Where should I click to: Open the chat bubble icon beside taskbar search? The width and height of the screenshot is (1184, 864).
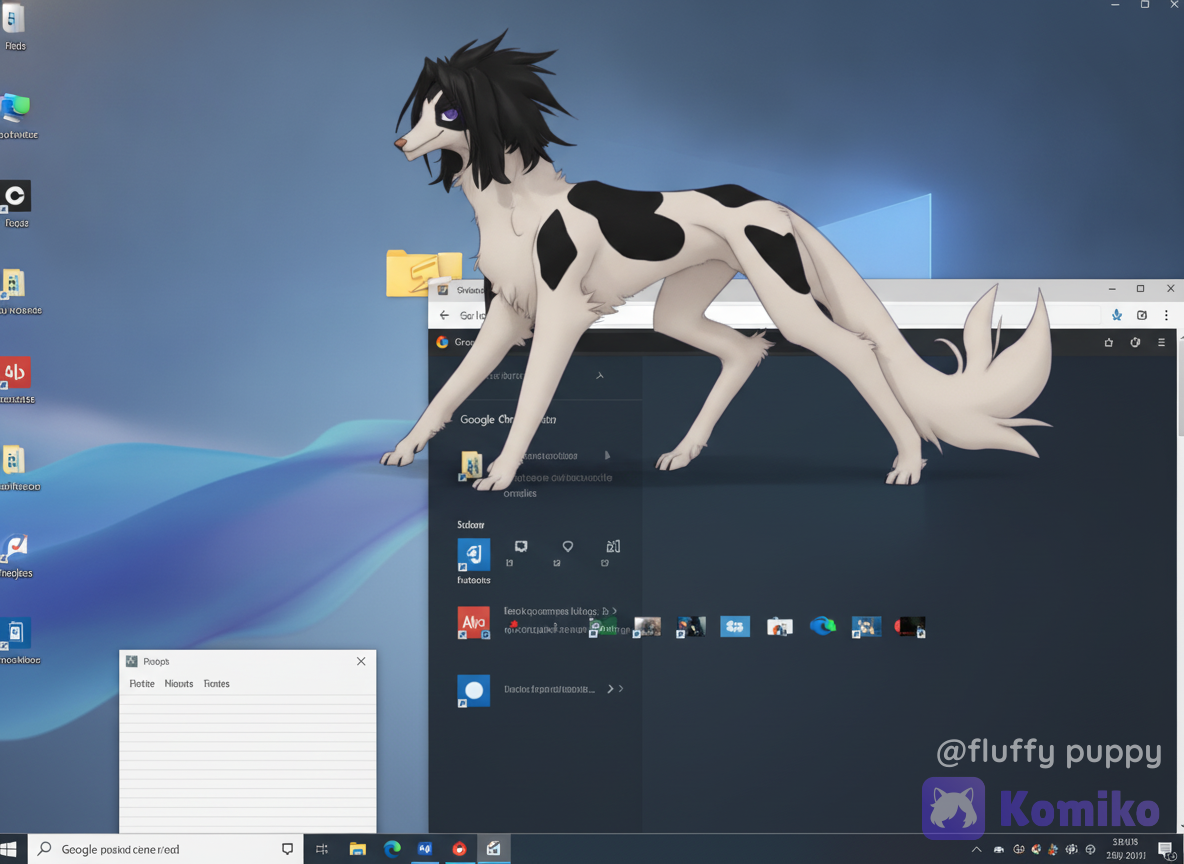pyautogui.click(x=287, y=849)
